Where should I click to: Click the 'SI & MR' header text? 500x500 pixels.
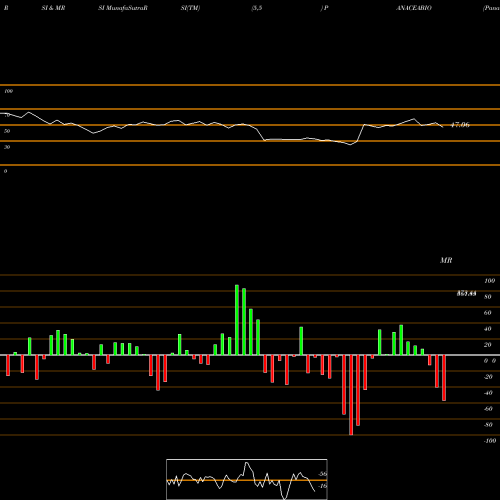(53, 8)
